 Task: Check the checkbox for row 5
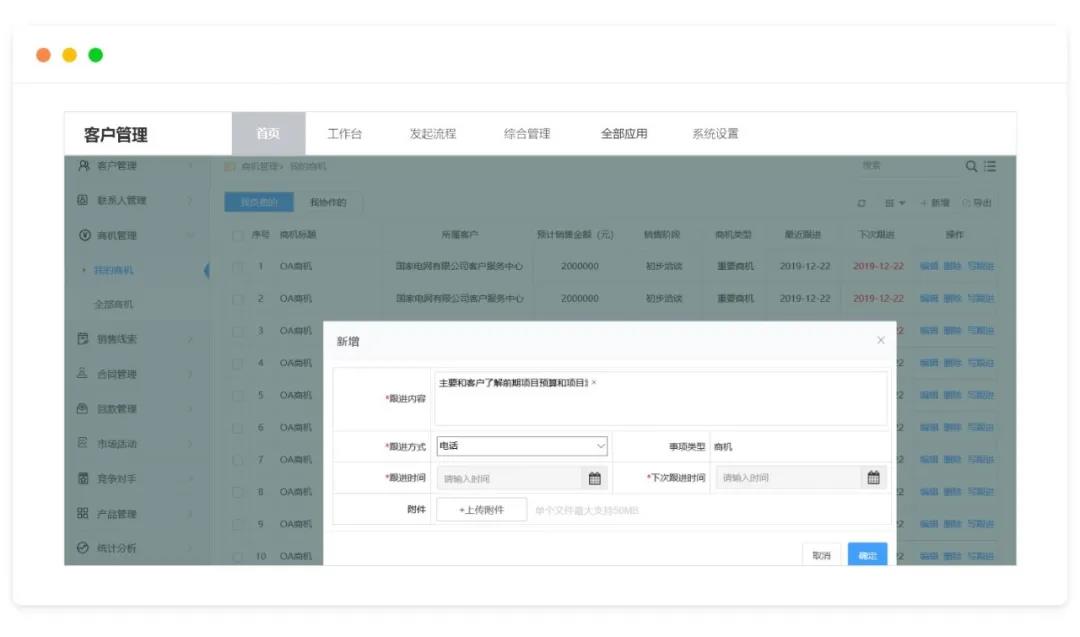pyautogui.click(x=238, y=395)
